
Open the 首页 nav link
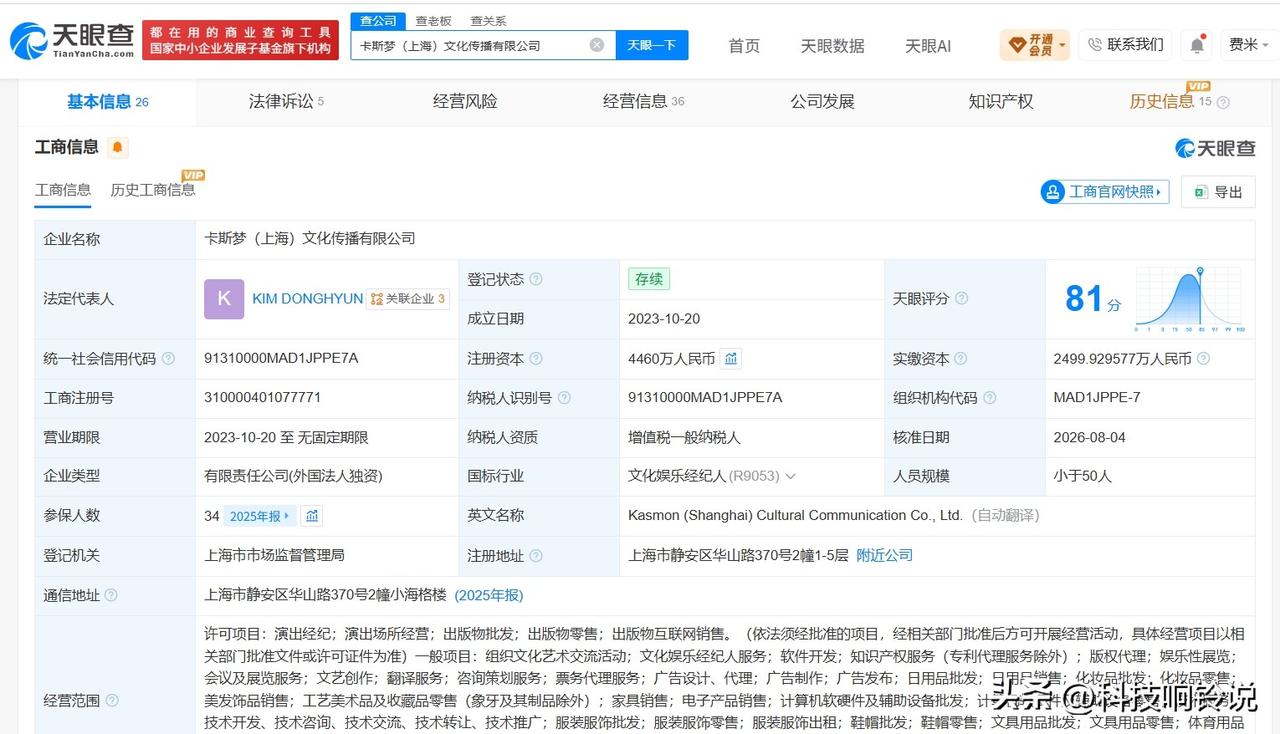pyautogui.click(x=744, y=46)
